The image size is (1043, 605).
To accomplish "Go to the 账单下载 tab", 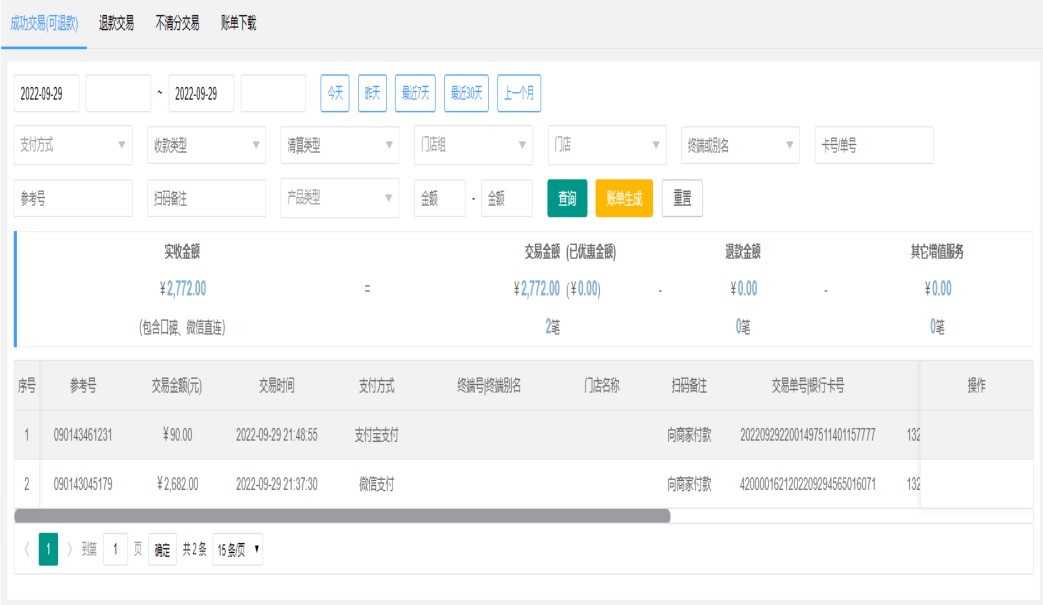I will pos(239,23).
